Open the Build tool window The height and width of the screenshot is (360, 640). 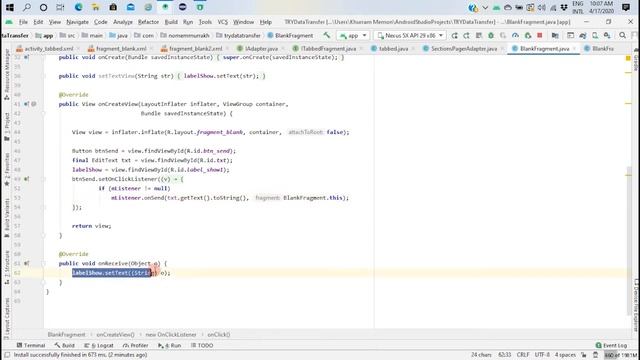[x=64, y=345]
